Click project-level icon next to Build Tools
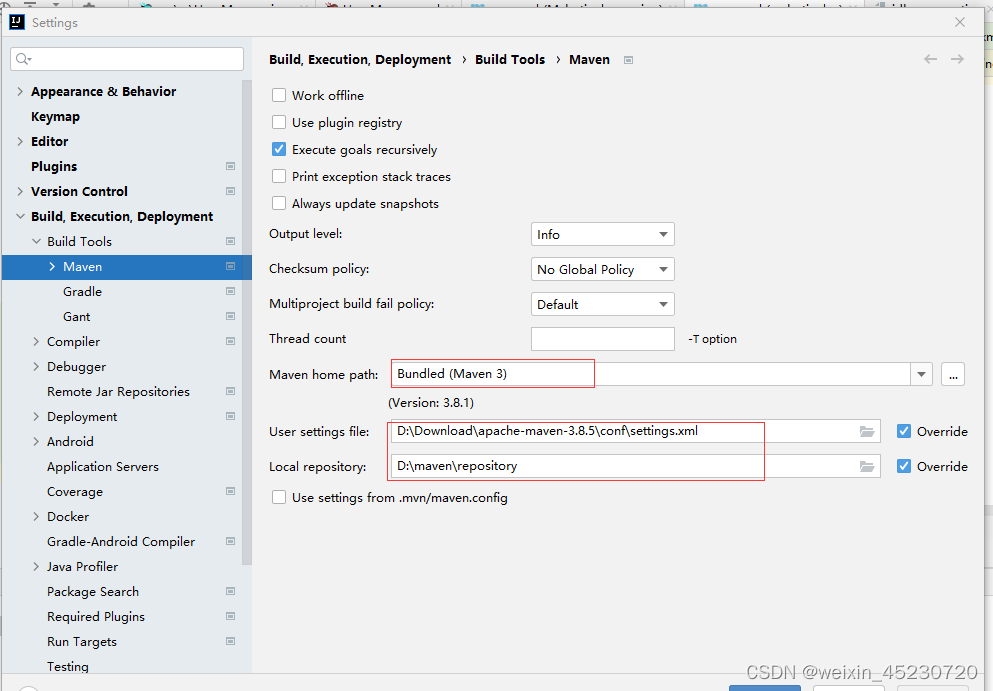The height and width of the screenshot is (691, 993). tap(231, 241)
